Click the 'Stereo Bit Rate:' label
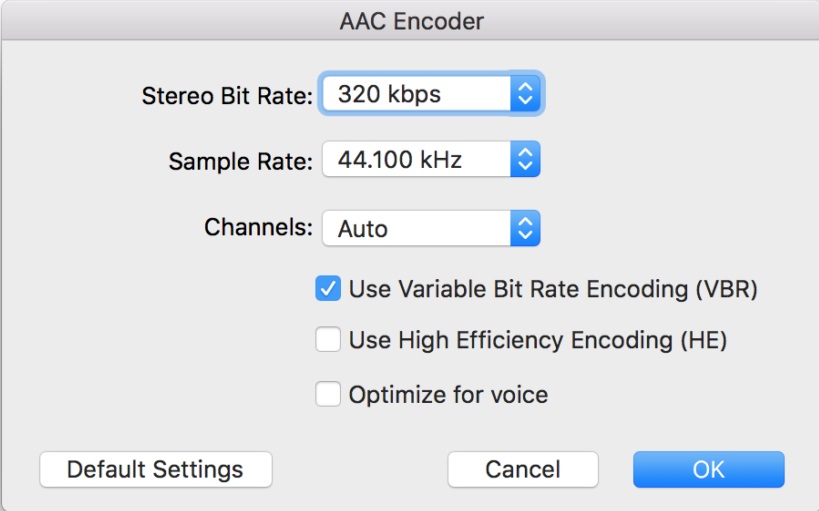Screen dimensions: 819x511 click(227, 96)
